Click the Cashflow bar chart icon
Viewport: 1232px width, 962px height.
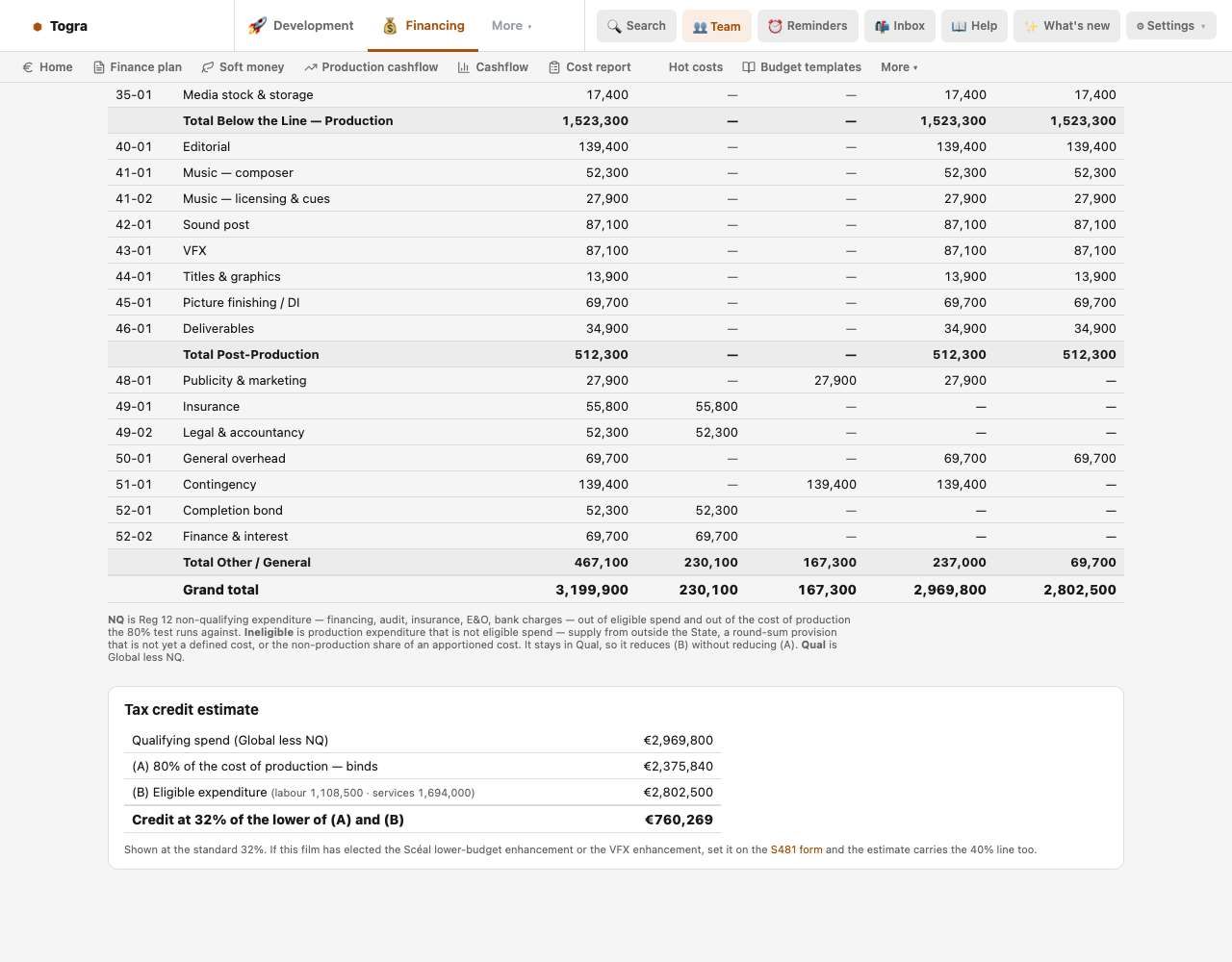click(x=464, y=67)
